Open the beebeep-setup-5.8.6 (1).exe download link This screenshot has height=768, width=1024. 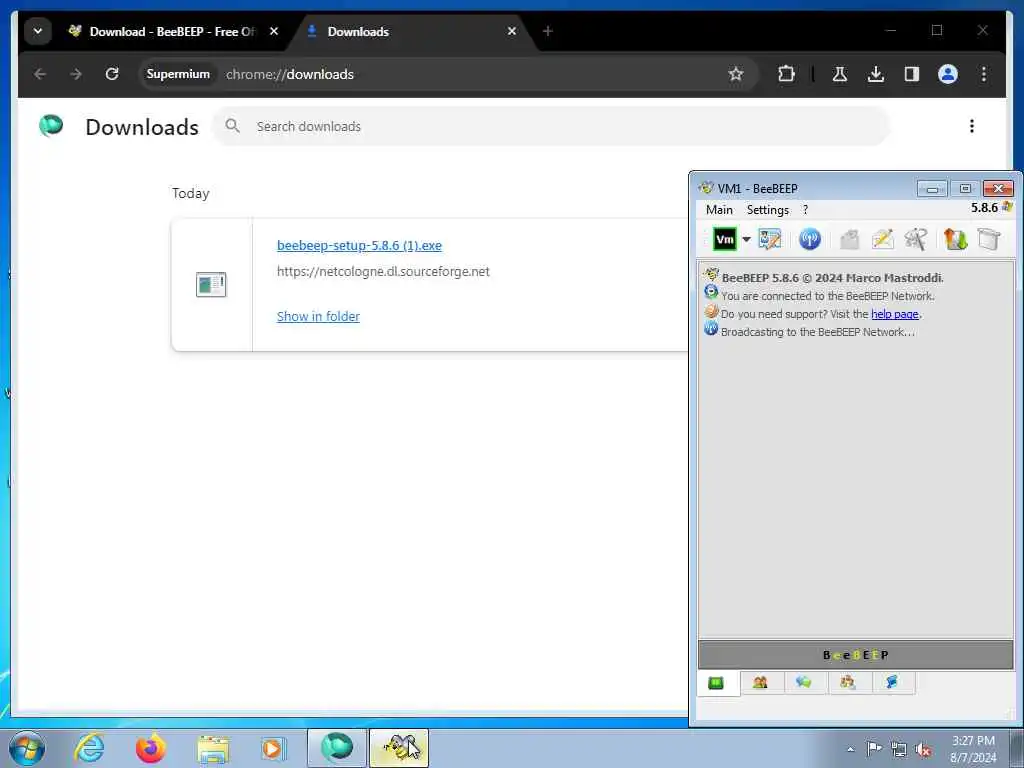359,246
